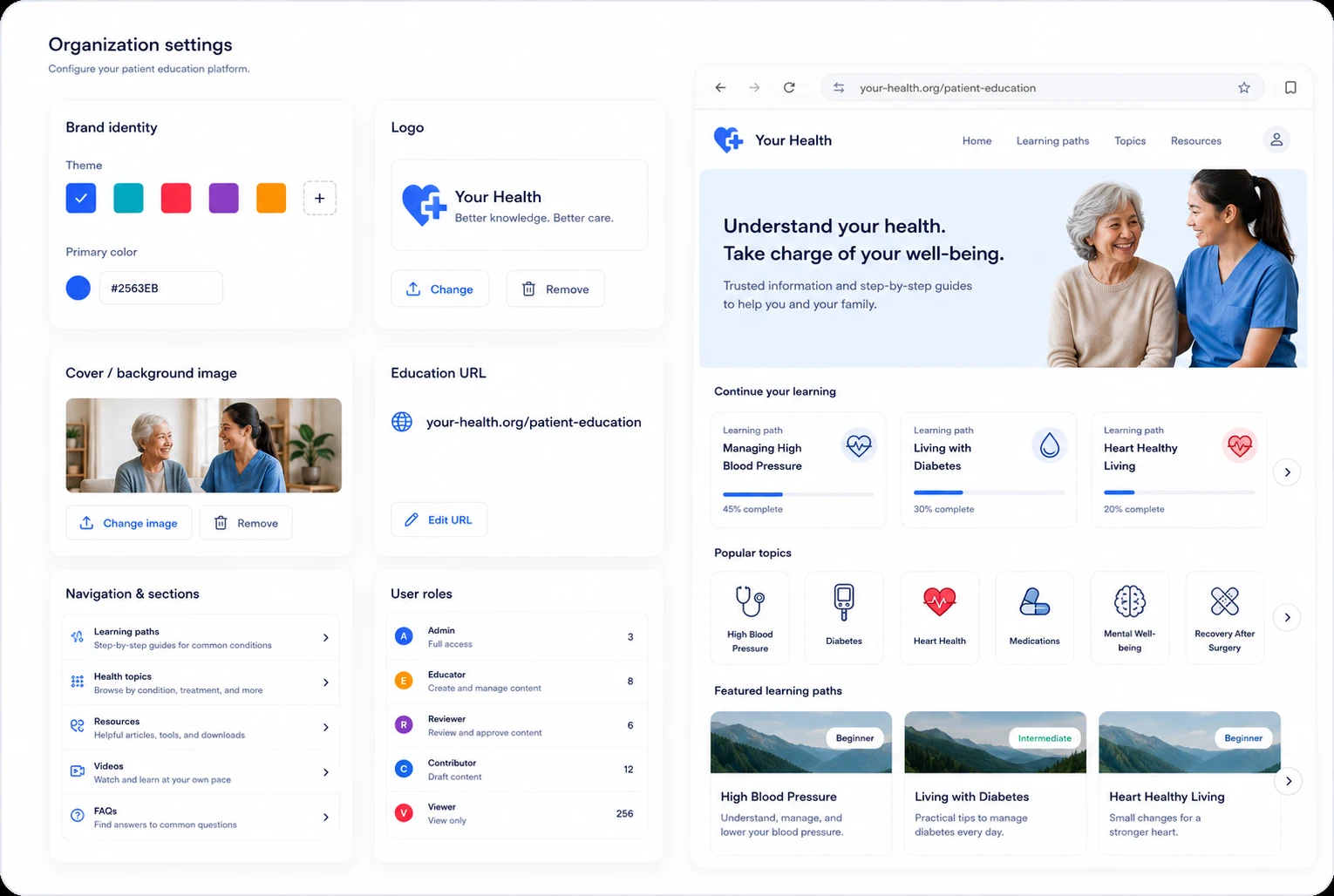Click the 30% complete progress bar
This screenshot has height=896, width=1334.
click(x=989, y=493)
